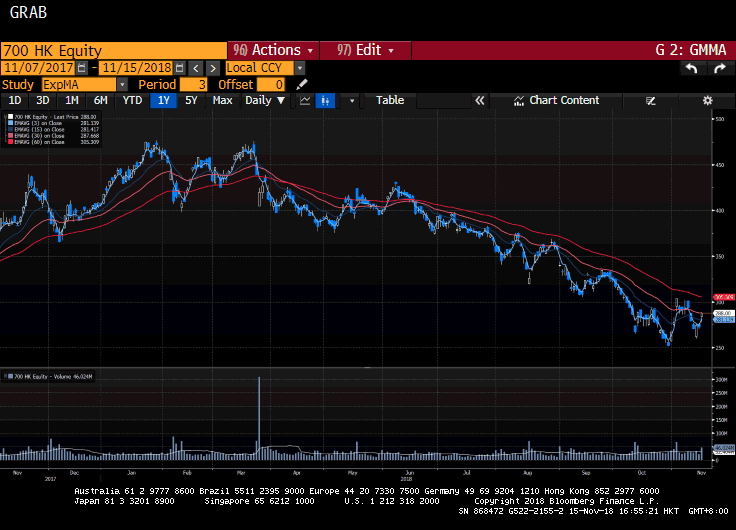
Task: Click the tall March volume spike bar
Action: click(x=259, y=418)
